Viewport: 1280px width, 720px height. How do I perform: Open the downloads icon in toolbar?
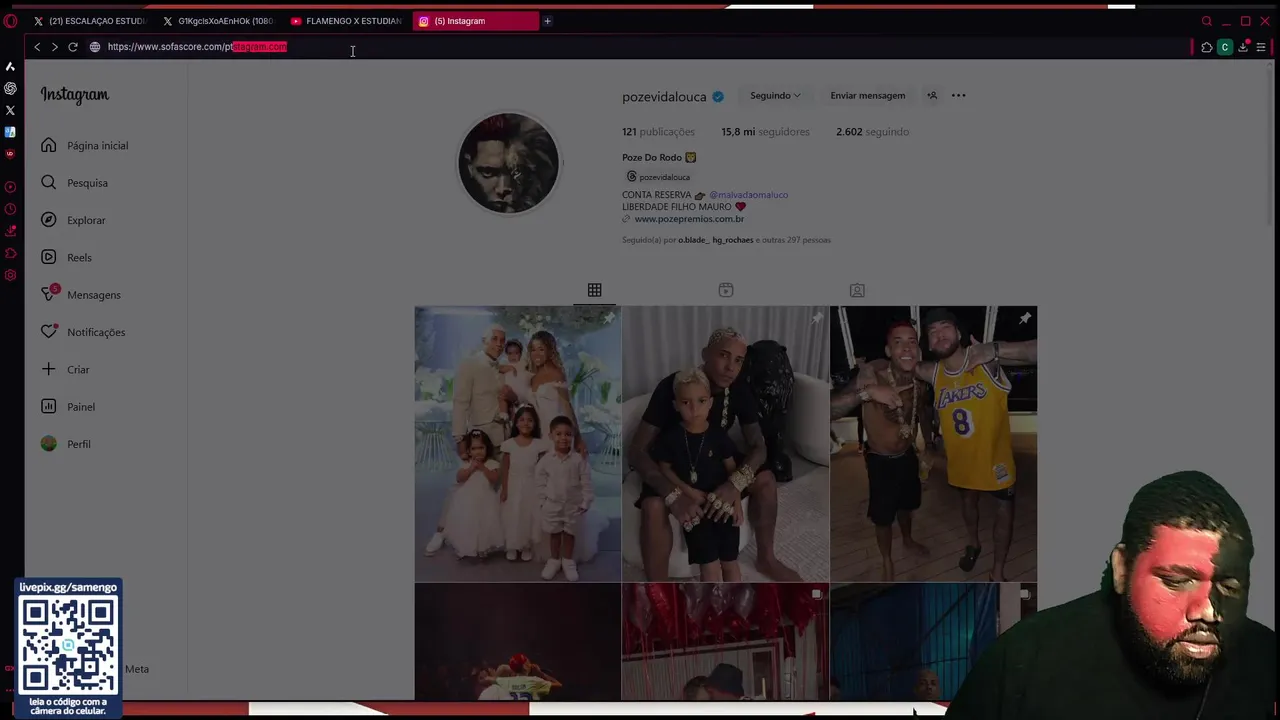click(x=1243, y=47)
